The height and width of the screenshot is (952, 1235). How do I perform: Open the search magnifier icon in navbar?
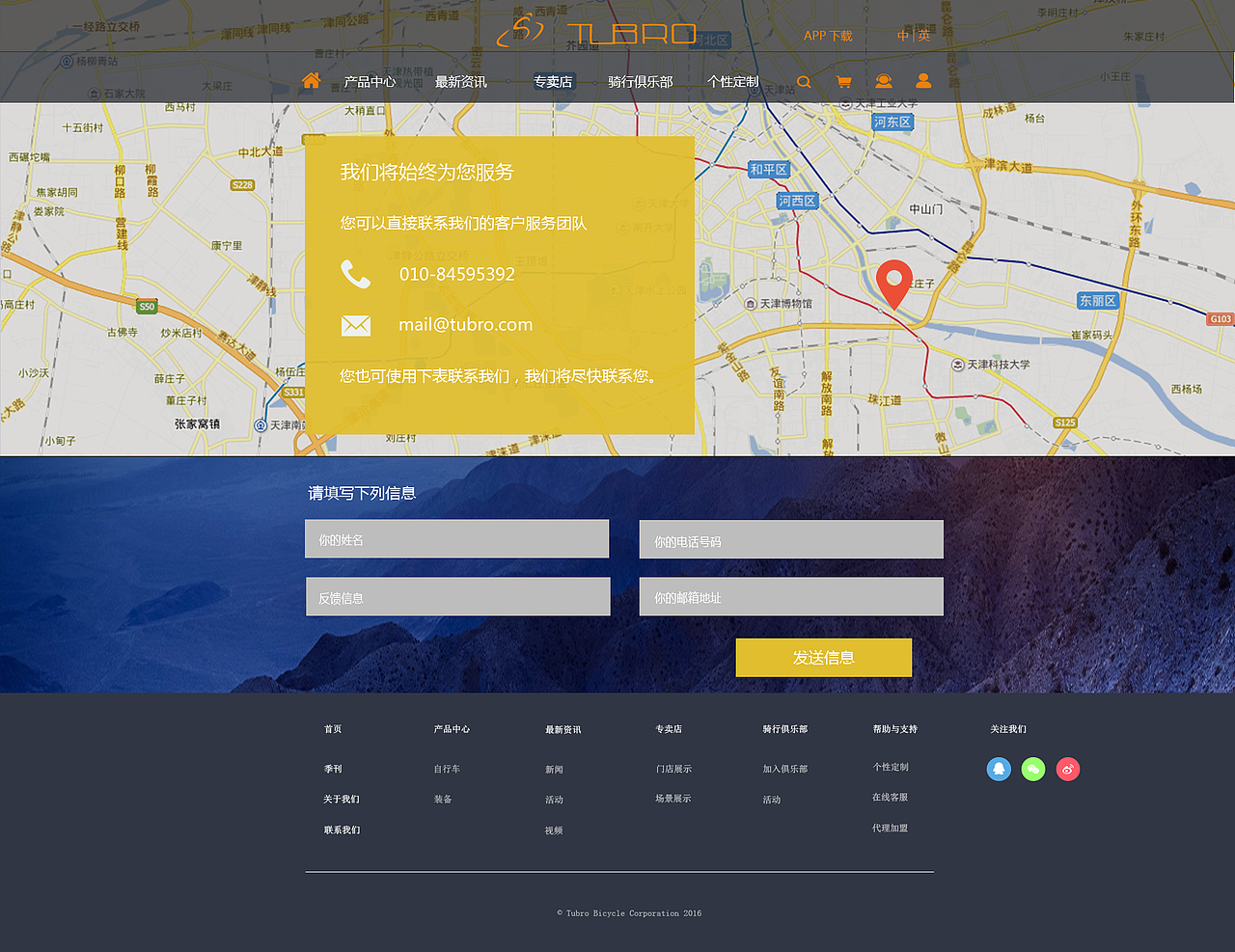click(804, 82)
